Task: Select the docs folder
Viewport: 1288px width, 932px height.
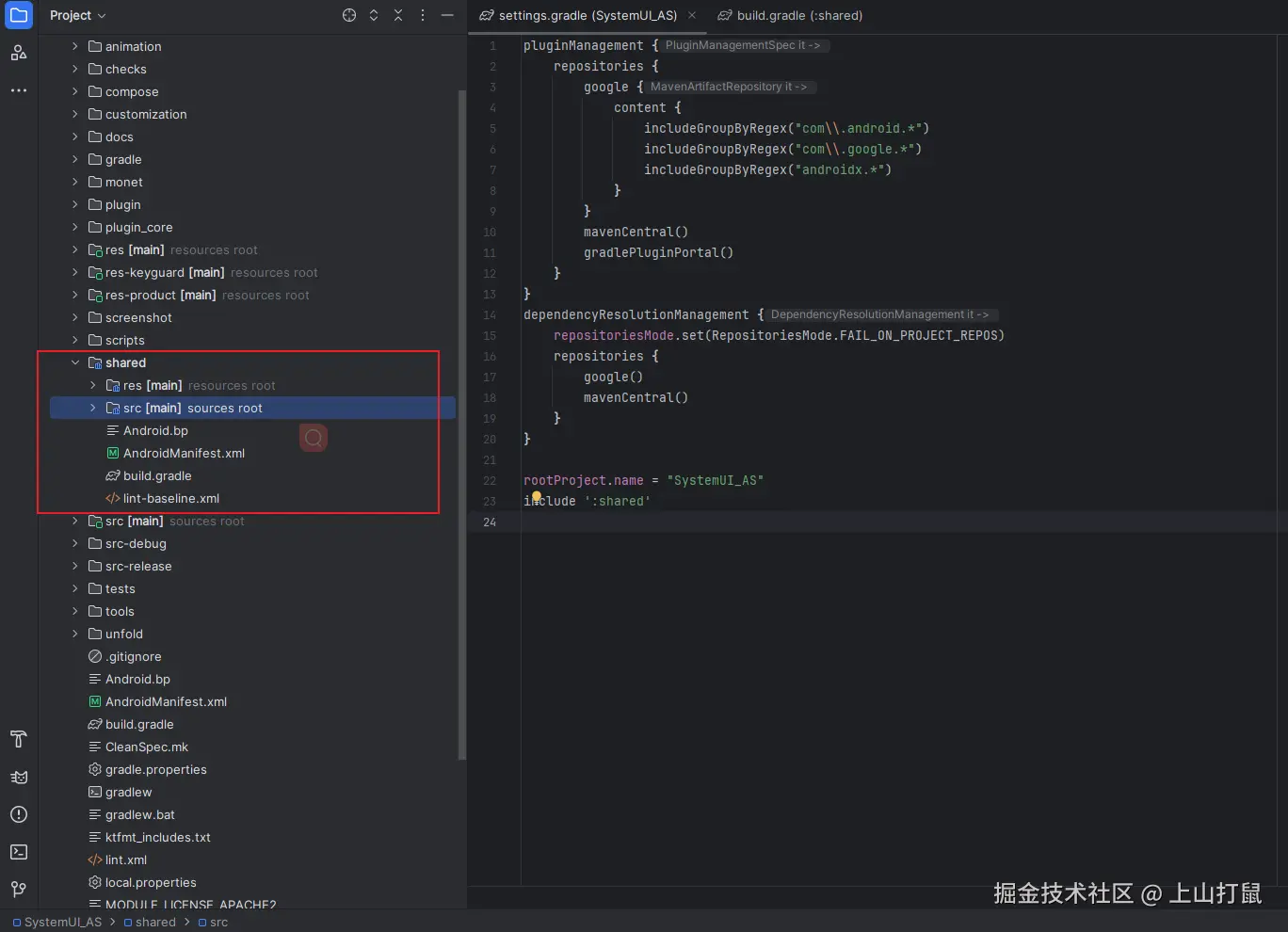Action: pyautogui.click(x=120, y=137)
